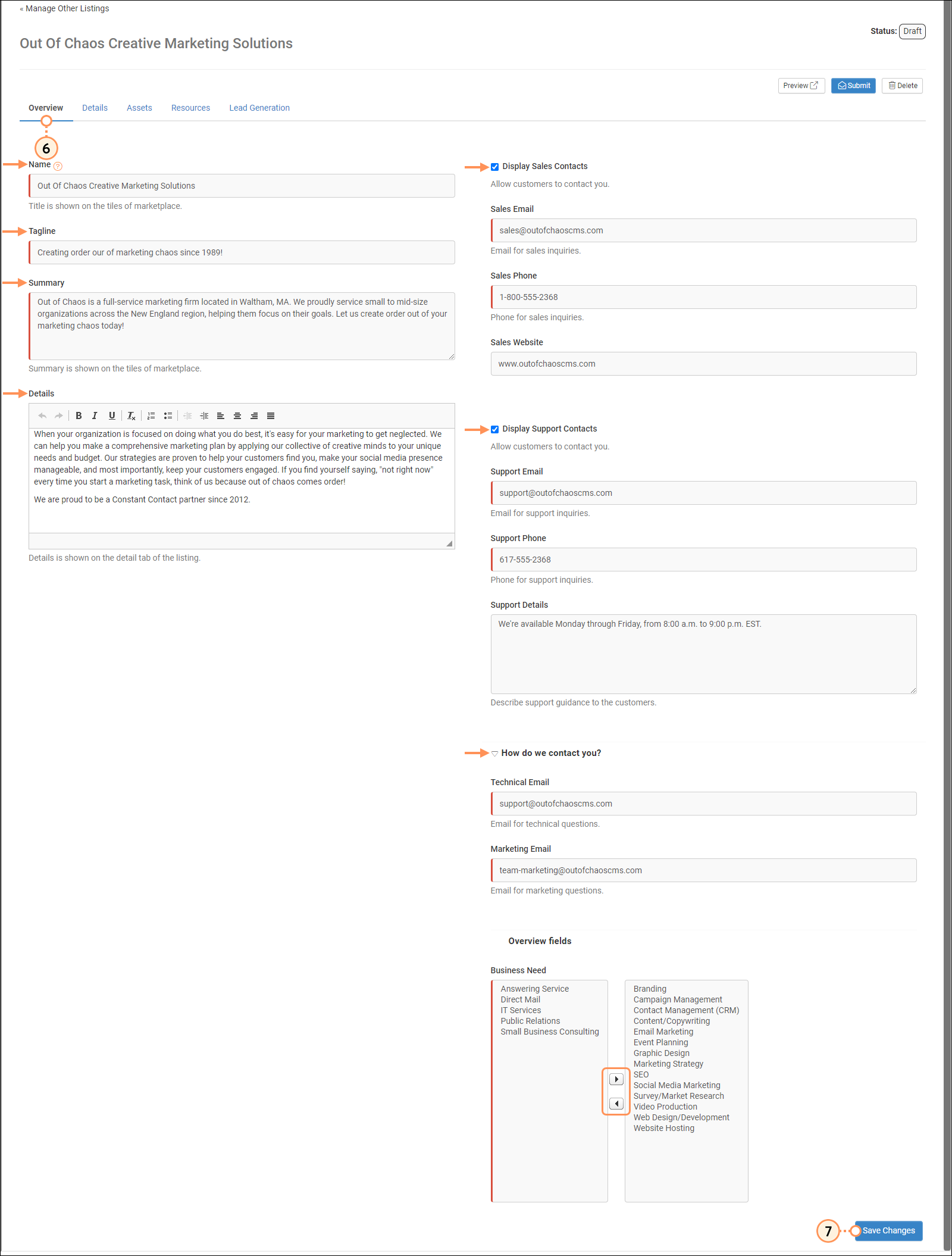Select Small Business Consulting option
Screen dimensions: 952x1256
point(549,1032)
